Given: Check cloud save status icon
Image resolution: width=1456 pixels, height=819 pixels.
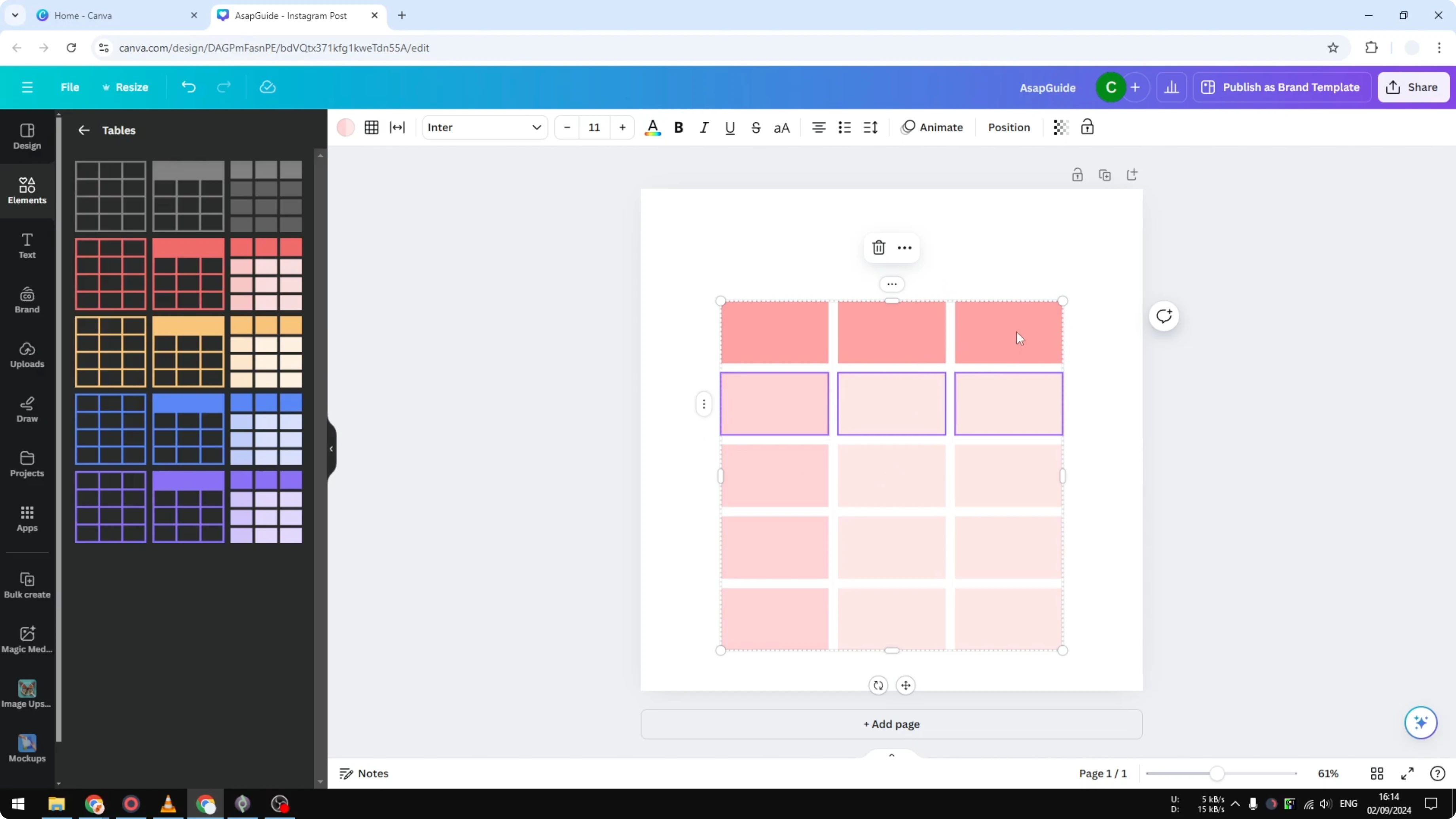Looking at the screenshot, I should click(267, 87).
